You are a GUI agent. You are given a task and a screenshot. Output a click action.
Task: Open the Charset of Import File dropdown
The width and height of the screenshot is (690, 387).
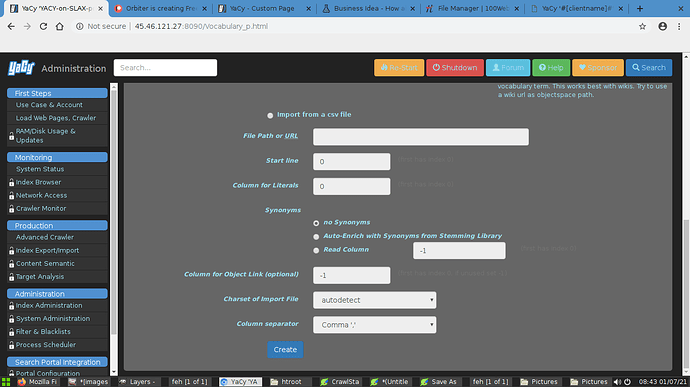374,300
